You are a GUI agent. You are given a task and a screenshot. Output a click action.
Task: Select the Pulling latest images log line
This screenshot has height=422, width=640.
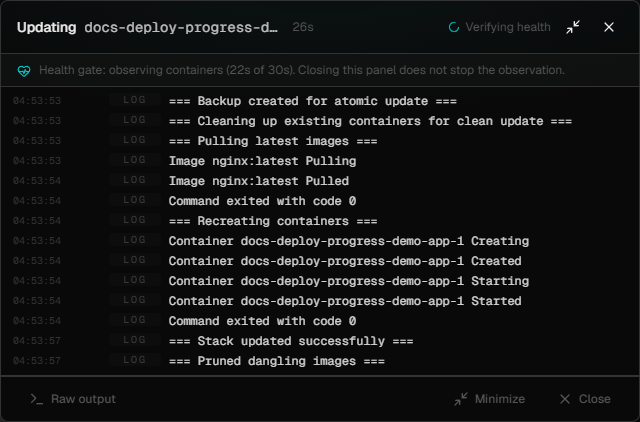273,141
